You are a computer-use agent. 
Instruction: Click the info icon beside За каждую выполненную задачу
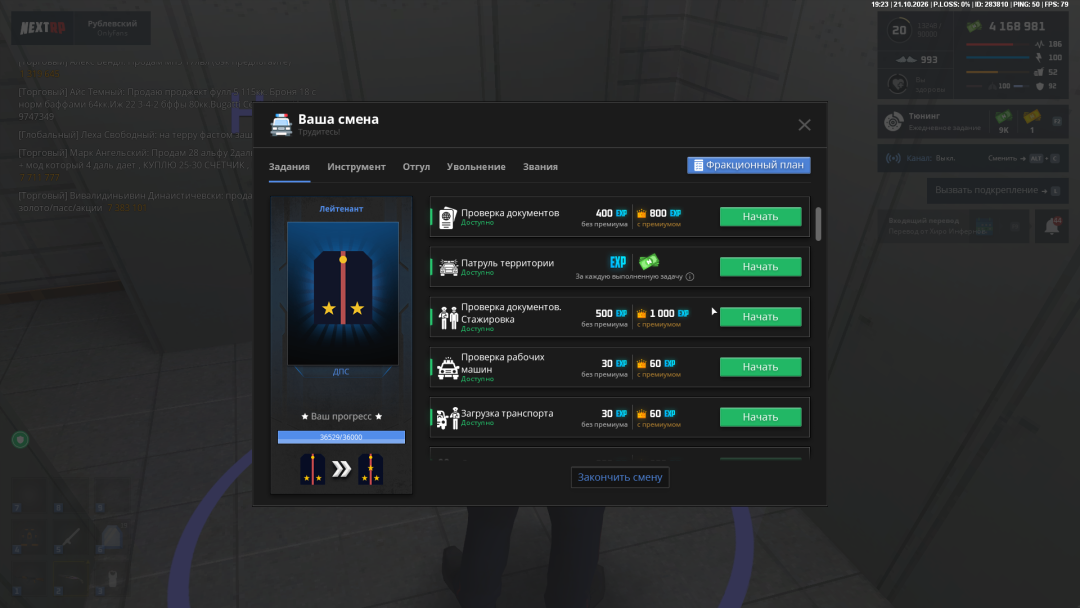coord(690,277)
